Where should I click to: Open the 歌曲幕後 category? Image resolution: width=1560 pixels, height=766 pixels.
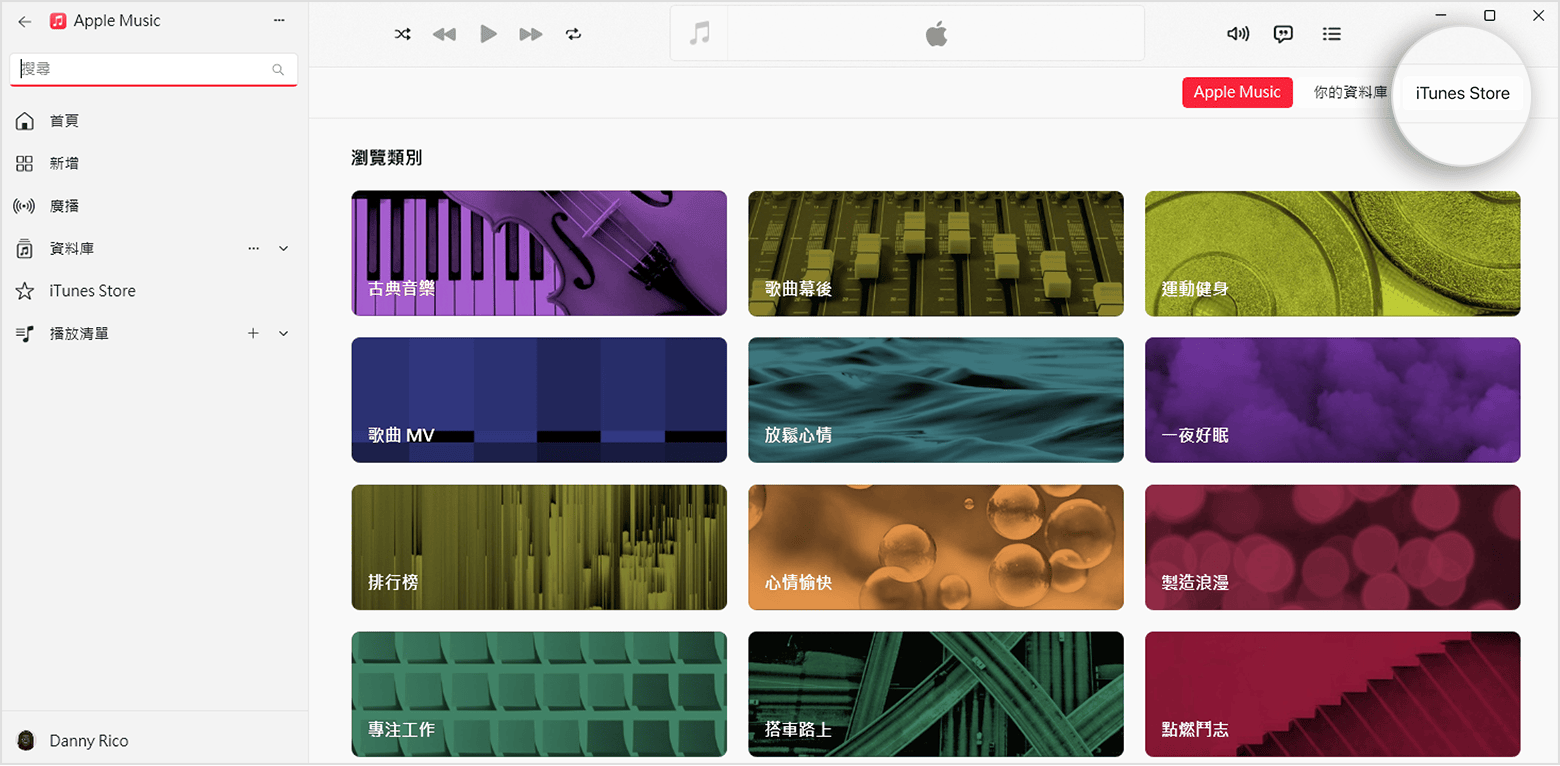[936, 253]
